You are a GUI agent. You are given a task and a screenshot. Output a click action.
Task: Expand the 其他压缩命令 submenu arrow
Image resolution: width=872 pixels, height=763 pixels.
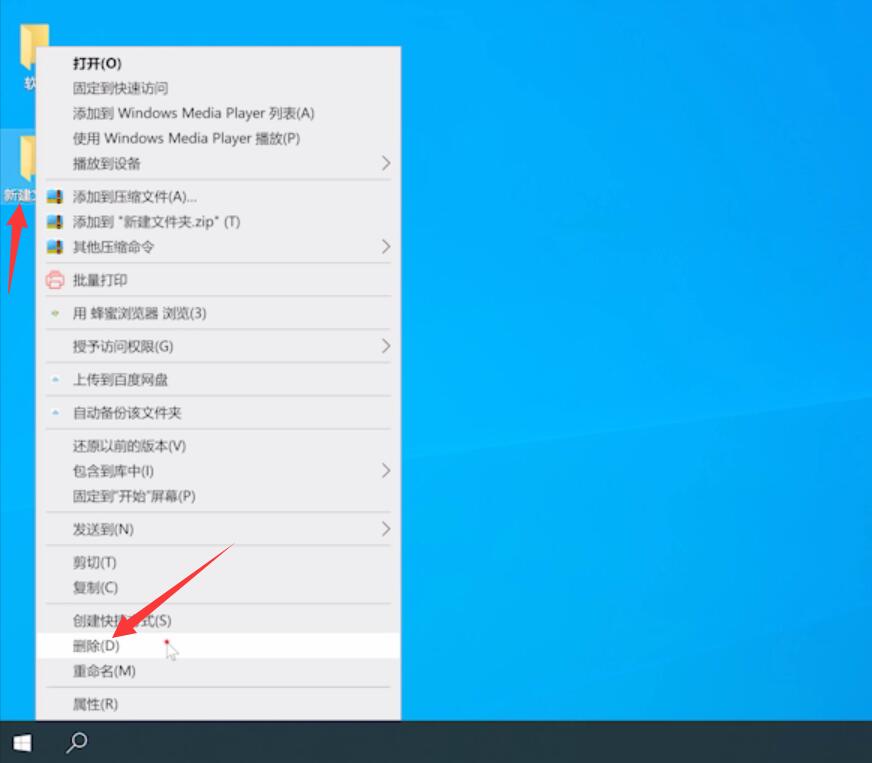[385, 246]
